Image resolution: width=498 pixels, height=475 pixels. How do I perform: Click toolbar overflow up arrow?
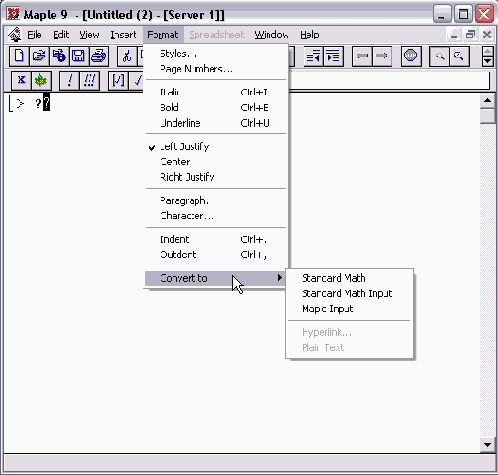pos(488,51)
